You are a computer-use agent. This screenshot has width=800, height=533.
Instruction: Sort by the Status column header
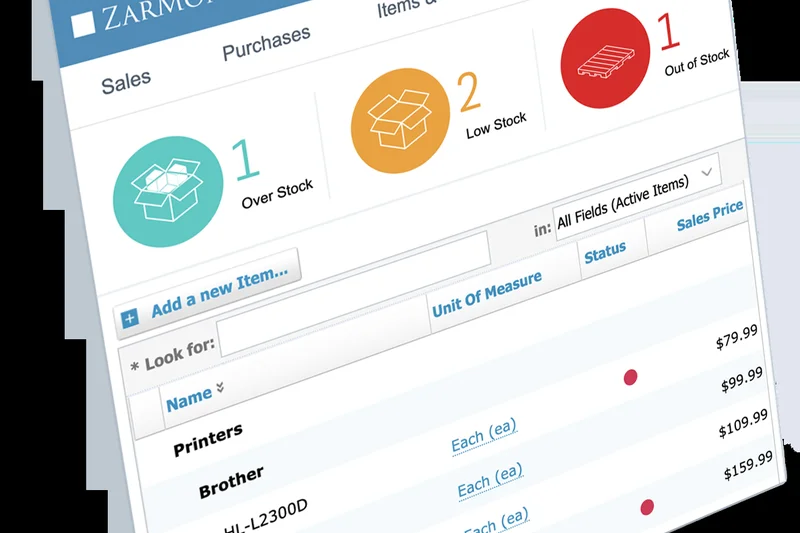tap(604, 252)
